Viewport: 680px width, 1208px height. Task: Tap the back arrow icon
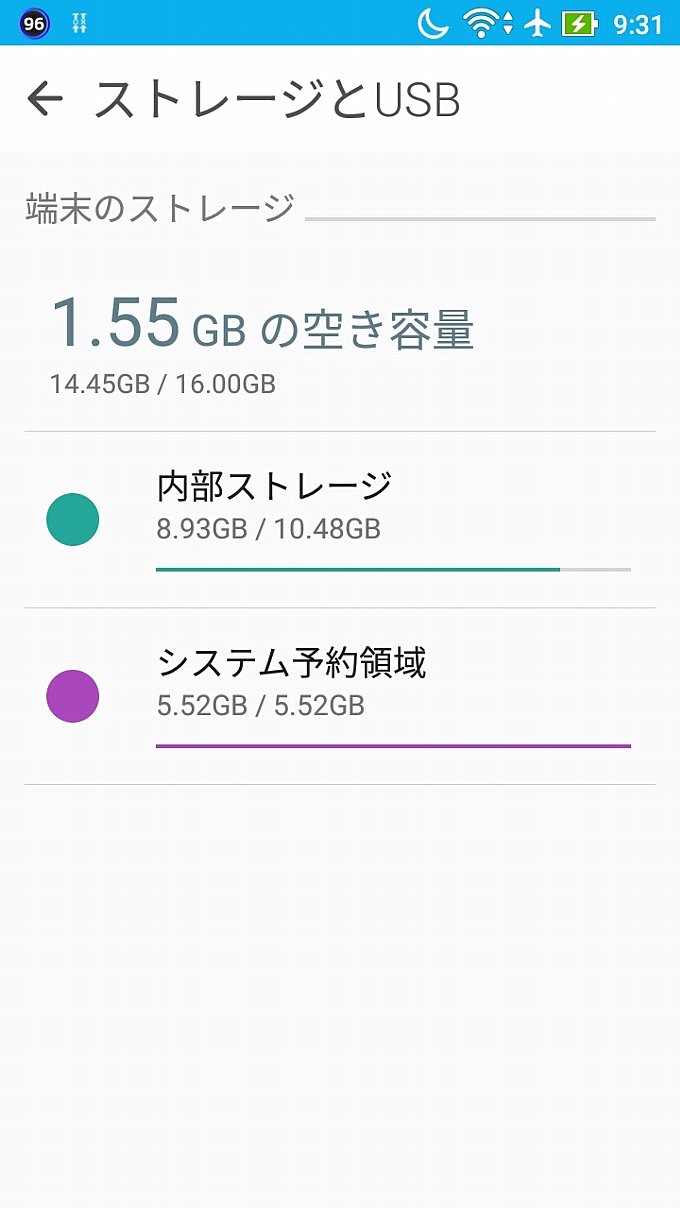pyautogui.click(x=45, y=99)
